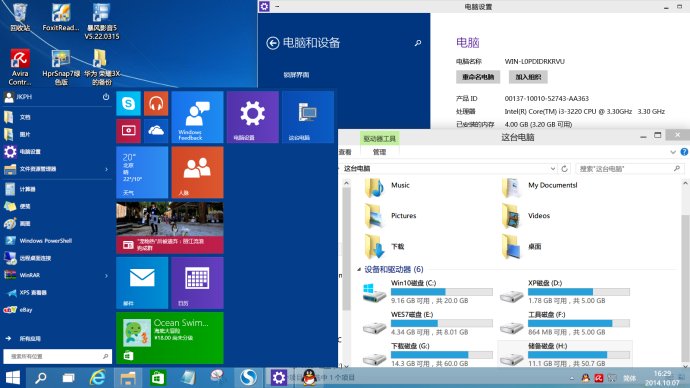Open the Avira Control desktop shortcut
This screenshot has height=388, width=690.
pos(20,67)
